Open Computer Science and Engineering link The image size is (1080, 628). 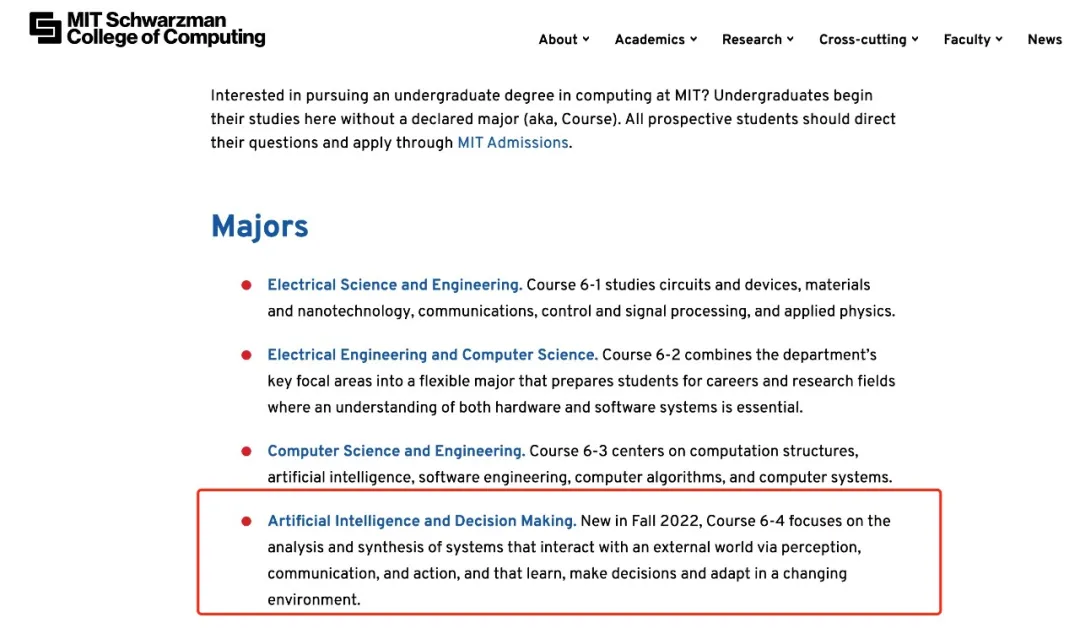[396, 451]
